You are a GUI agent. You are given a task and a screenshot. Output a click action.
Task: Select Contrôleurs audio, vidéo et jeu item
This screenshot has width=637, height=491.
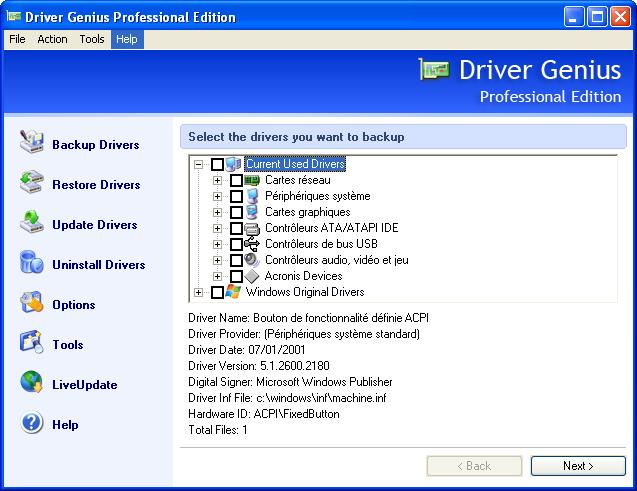click(x=336, y=260)
